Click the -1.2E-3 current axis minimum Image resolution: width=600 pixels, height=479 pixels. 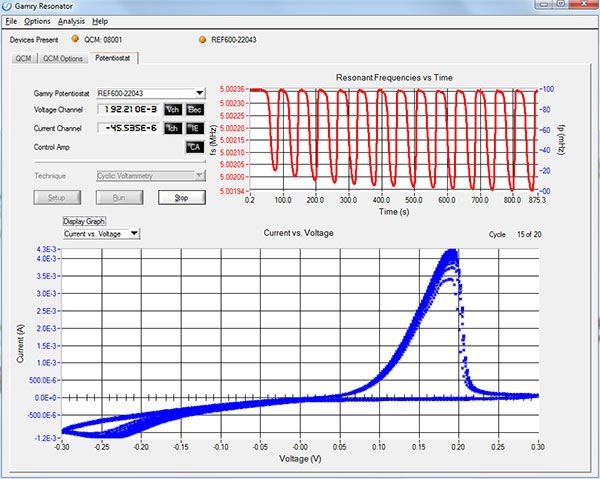[x=45, y=438]
